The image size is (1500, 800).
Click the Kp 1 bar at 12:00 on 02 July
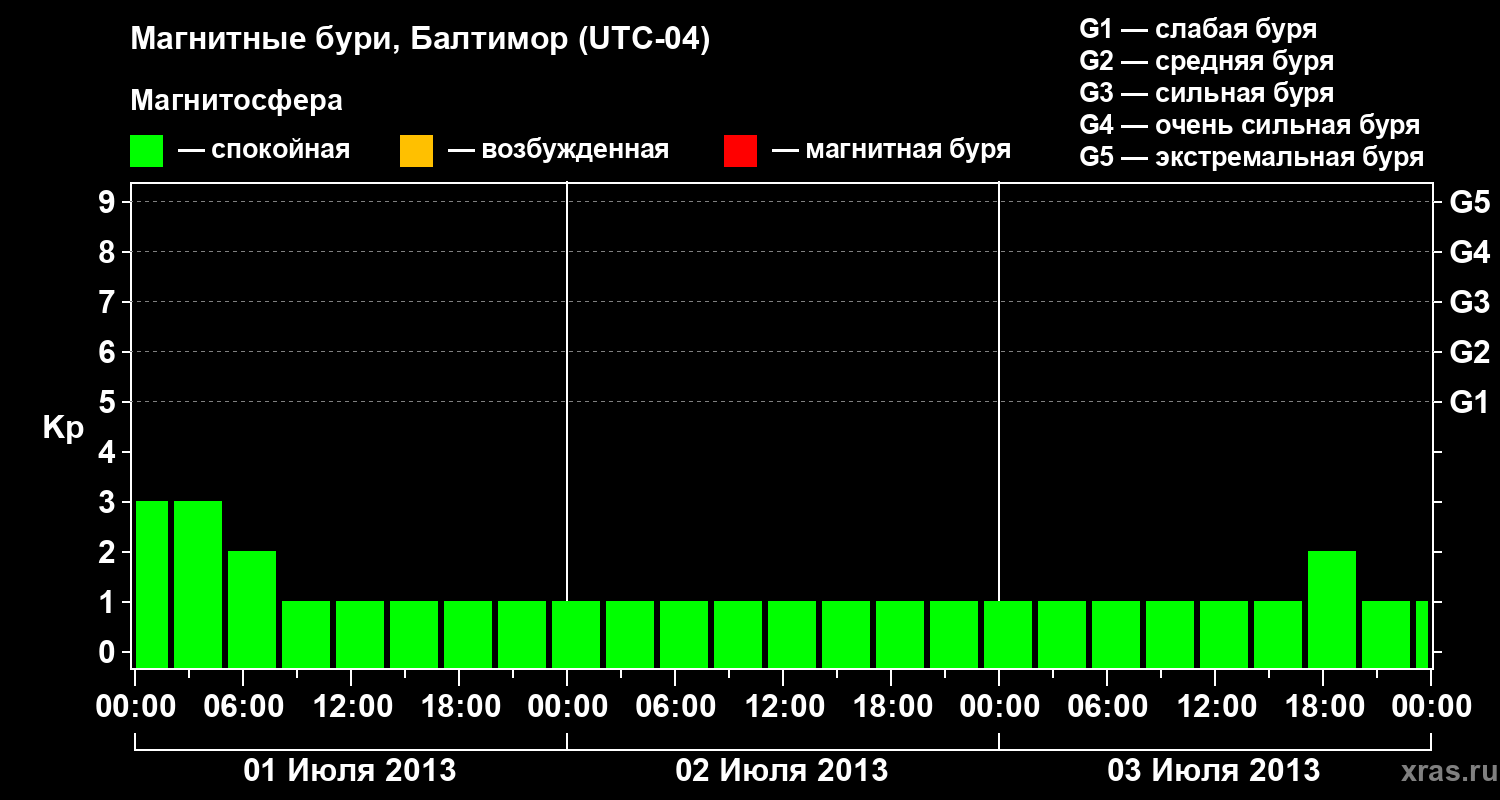pos(792,634)
